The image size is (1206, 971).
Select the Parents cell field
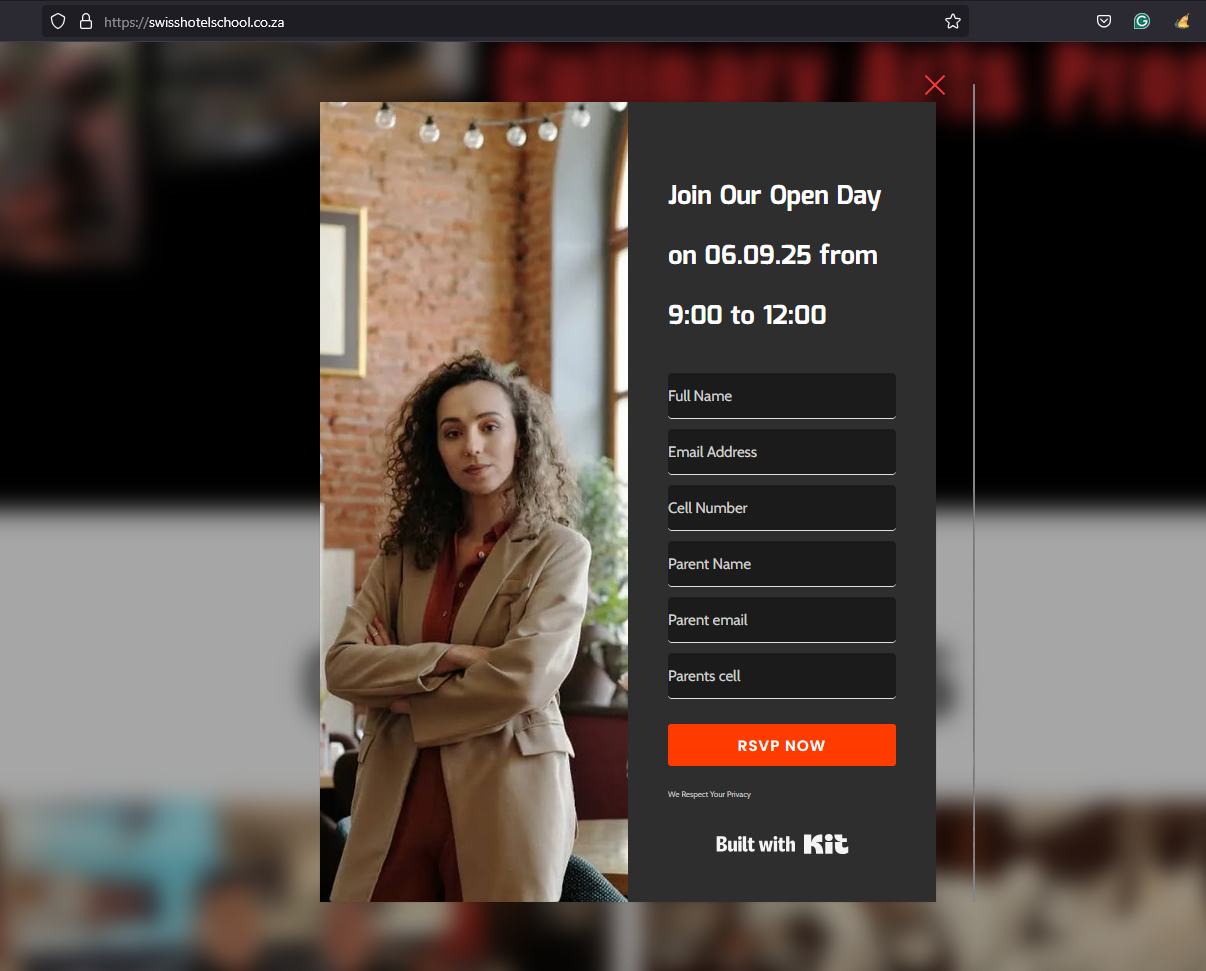(782, 676)
